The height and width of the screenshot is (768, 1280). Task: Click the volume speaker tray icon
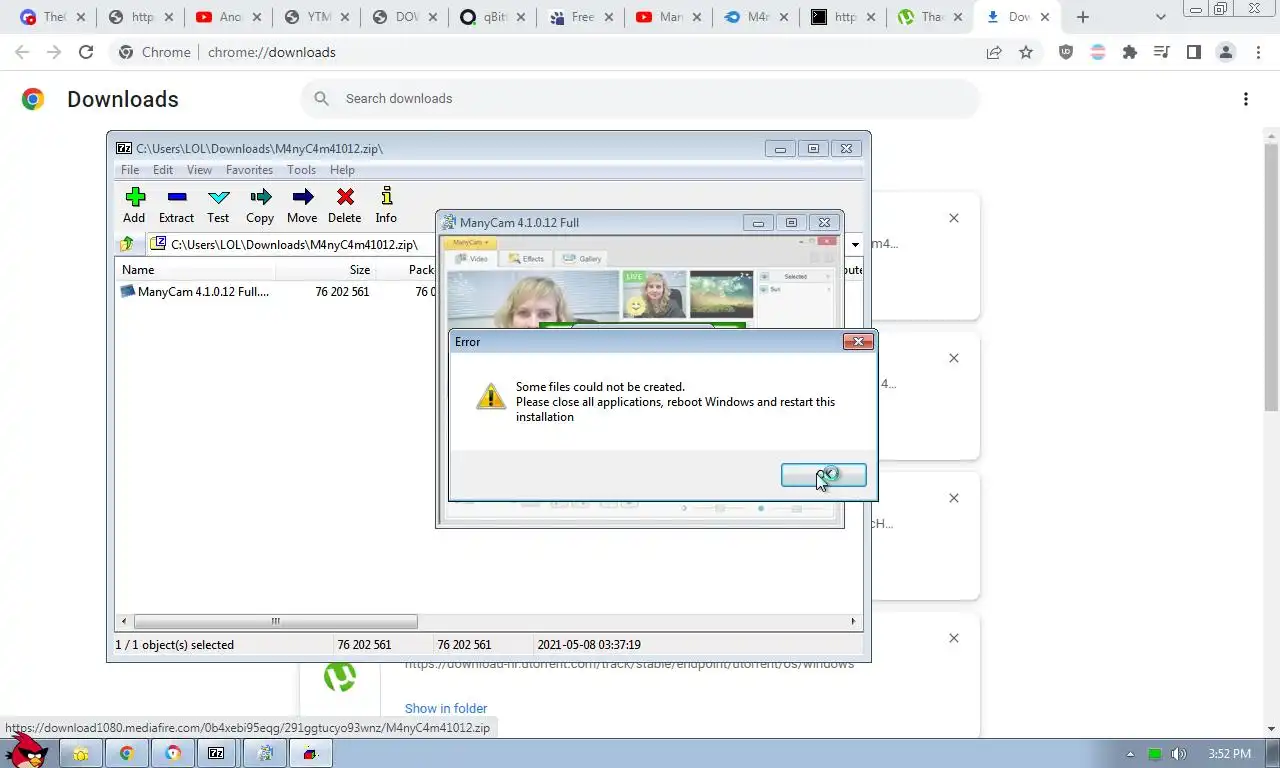[x=1179, y=754]
